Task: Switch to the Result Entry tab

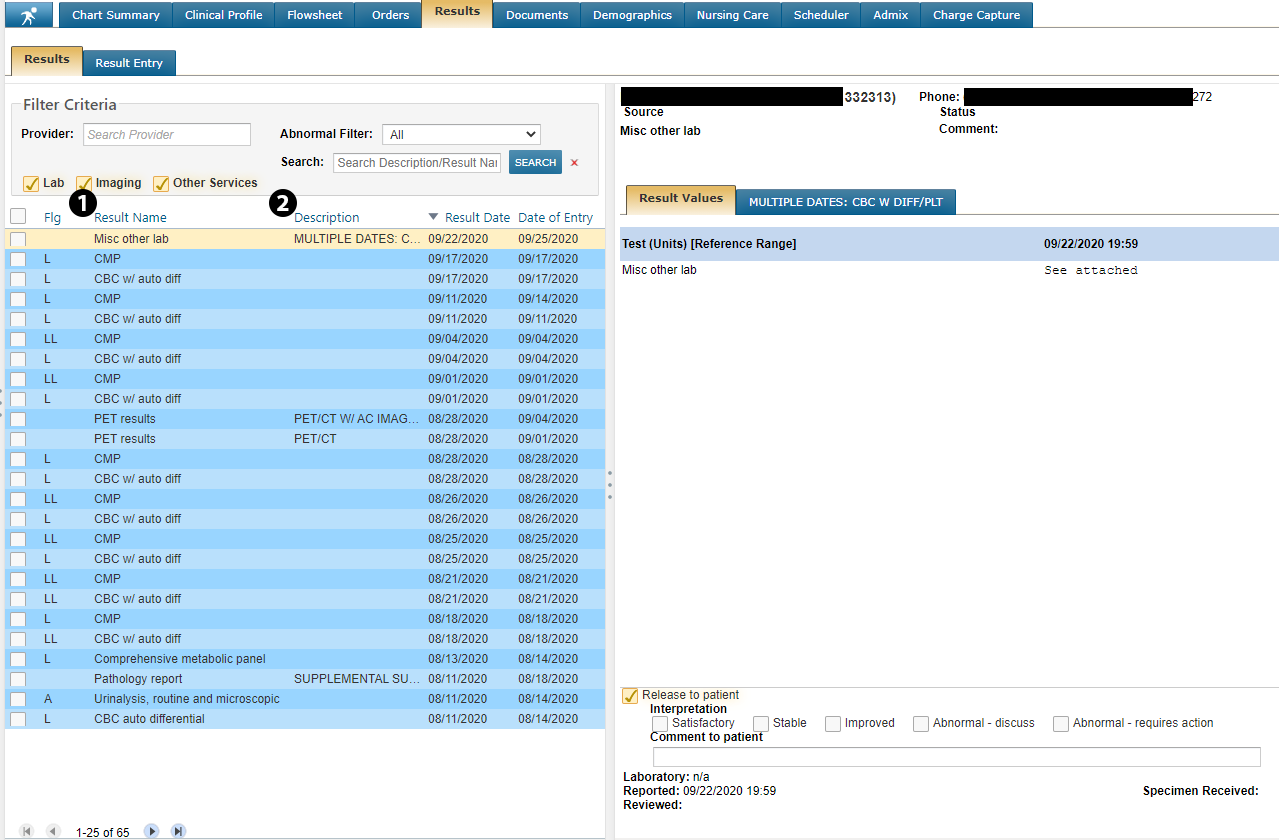Action: [129, 63]
